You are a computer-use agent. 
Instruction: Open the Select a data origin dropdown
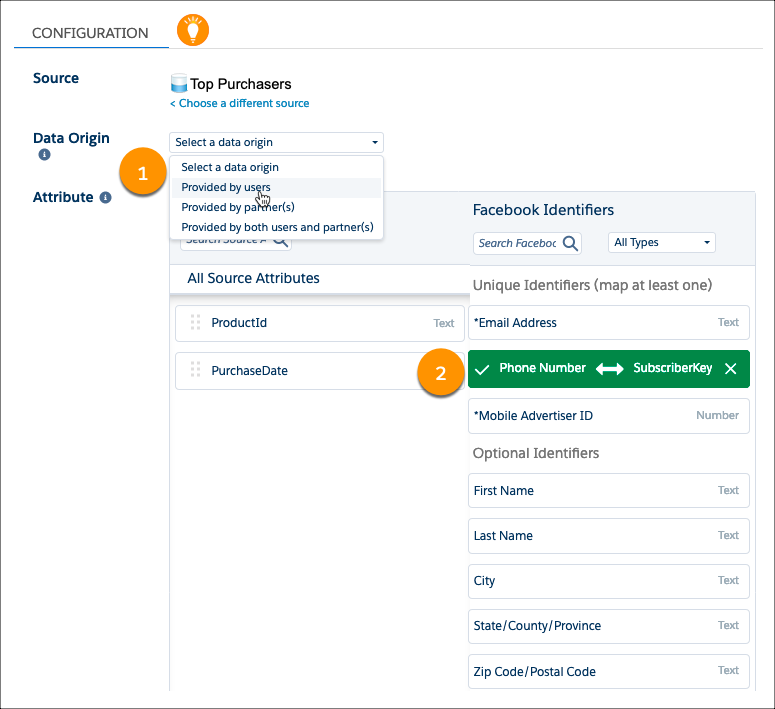click(x=276, y=142)
